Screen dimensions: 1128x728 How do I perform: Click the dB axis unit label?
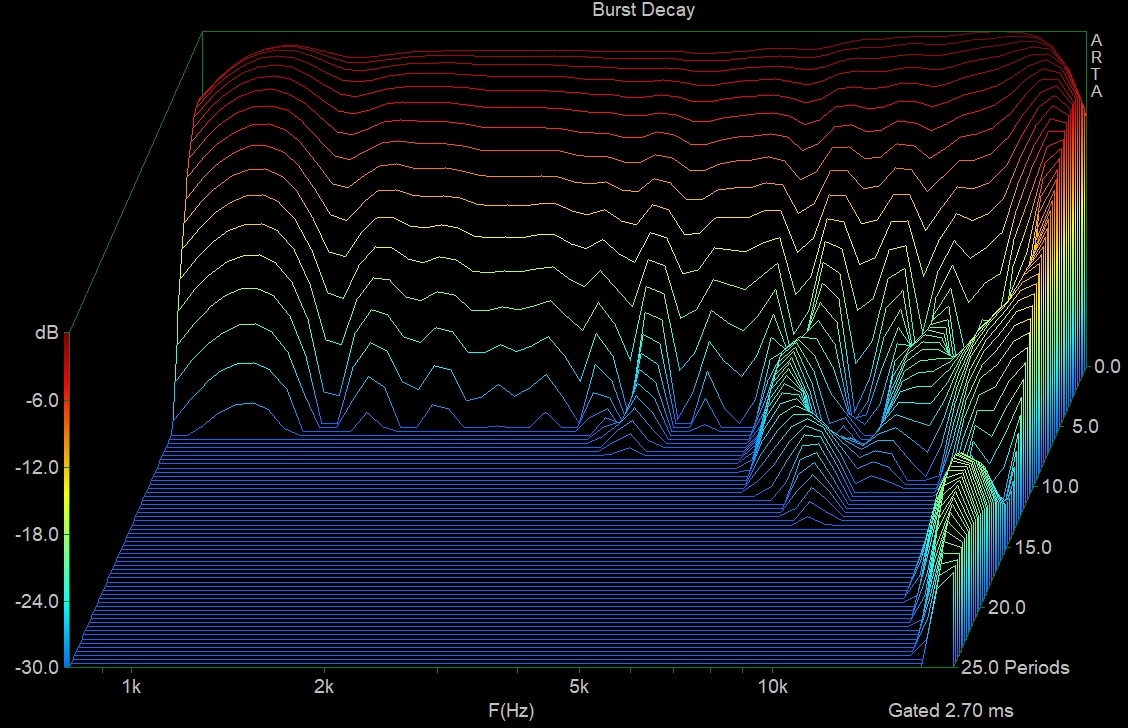(x=46, y=335)
